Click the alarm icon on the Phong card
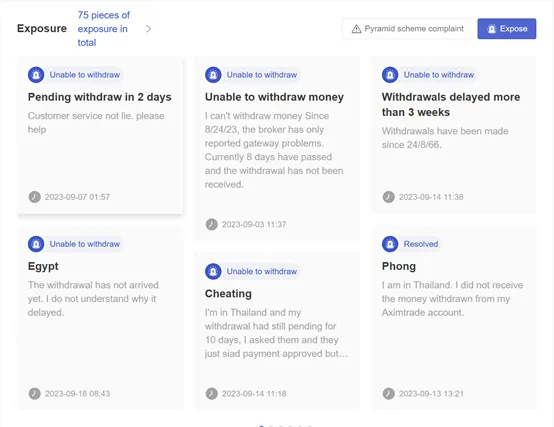The image size is (554, 427). (x=390, y=244)
